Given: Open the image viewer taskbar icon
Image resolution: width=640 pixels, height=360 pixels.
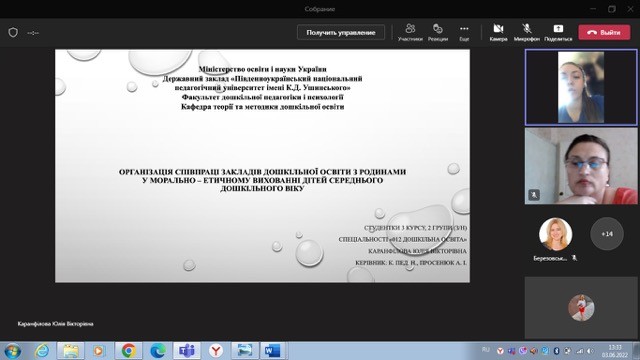Looking at the screenshot, I should 245,351.
